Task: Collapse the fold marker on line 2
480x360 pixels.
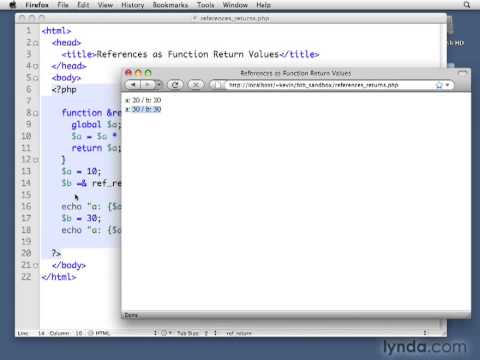Action: click(x=36, y=43)
